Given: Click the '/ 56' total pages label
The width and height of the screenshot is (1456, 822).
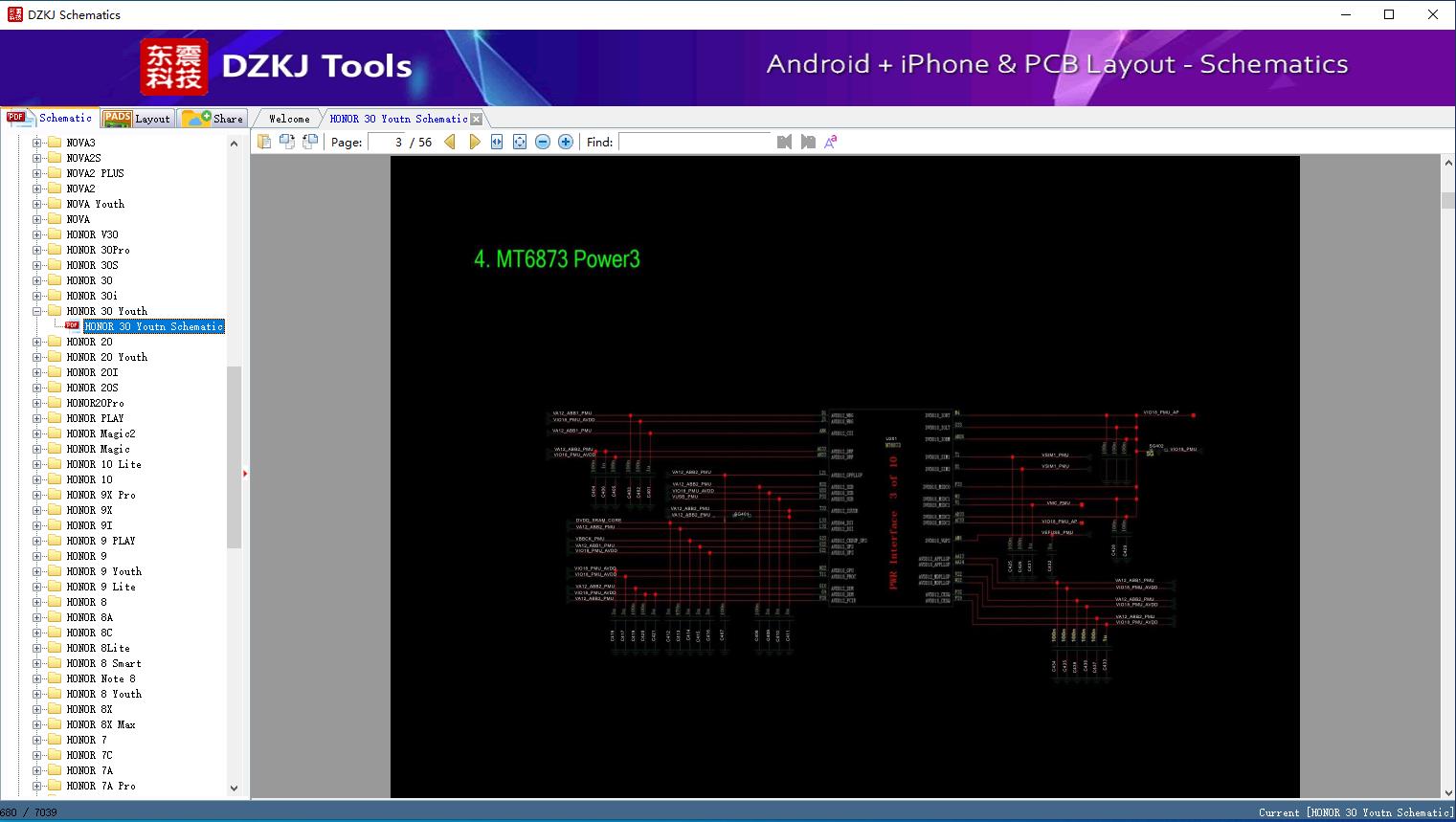Looking at the screenshot, I should 421,142.
